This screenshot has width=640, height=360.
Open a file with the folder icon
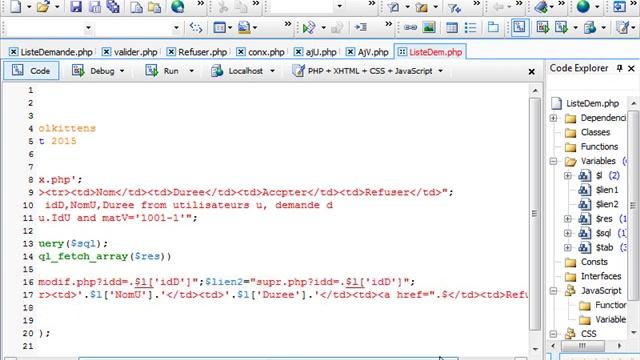[x=43, y=7]
